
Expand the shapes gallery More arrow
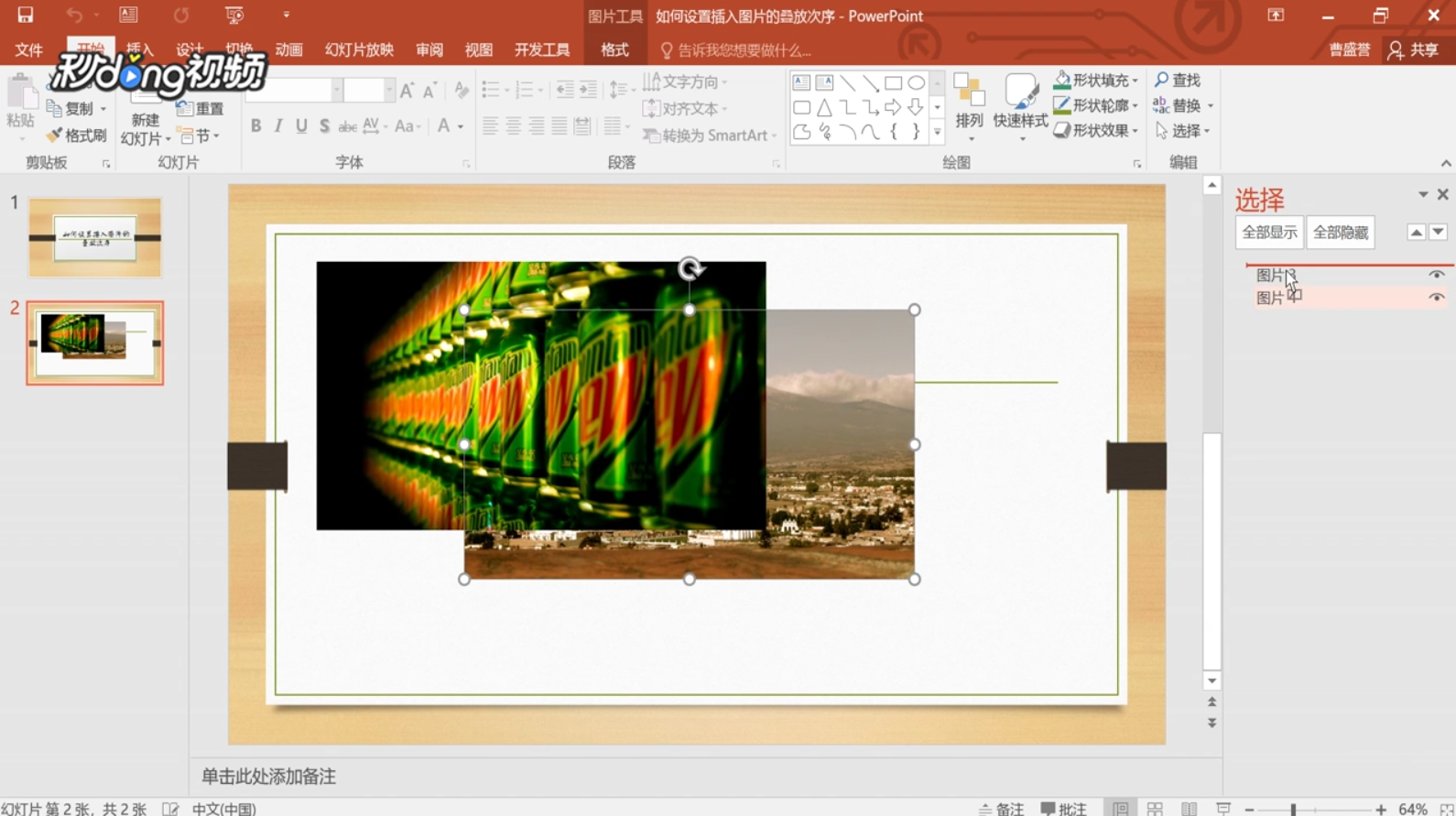point(937,132)
